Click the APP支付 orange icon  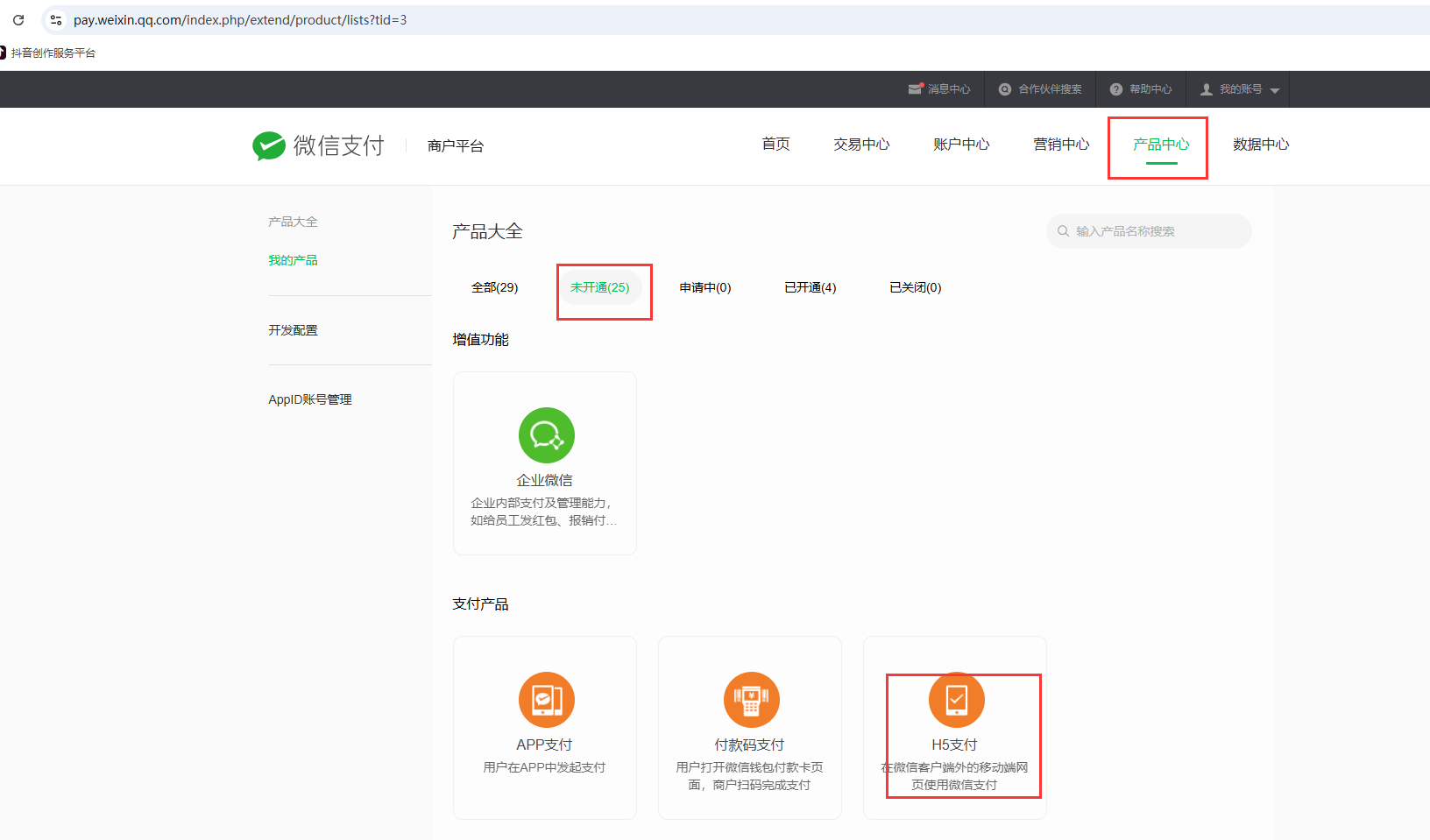tap(546, 700)
